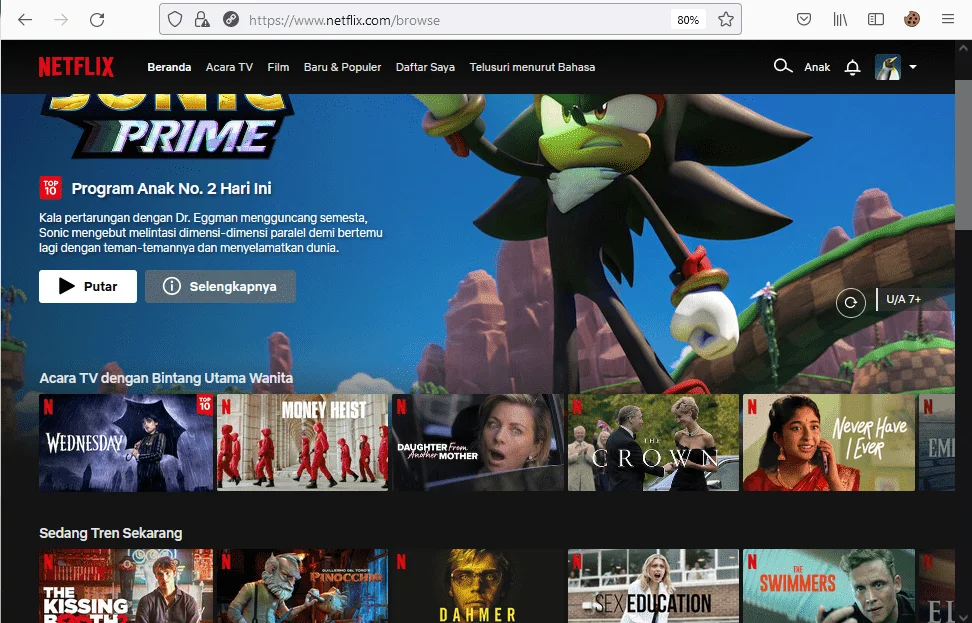The height and width of the screenshot is (623, 972).
Task: Open the browser library icon
Action: click(840, 19)
